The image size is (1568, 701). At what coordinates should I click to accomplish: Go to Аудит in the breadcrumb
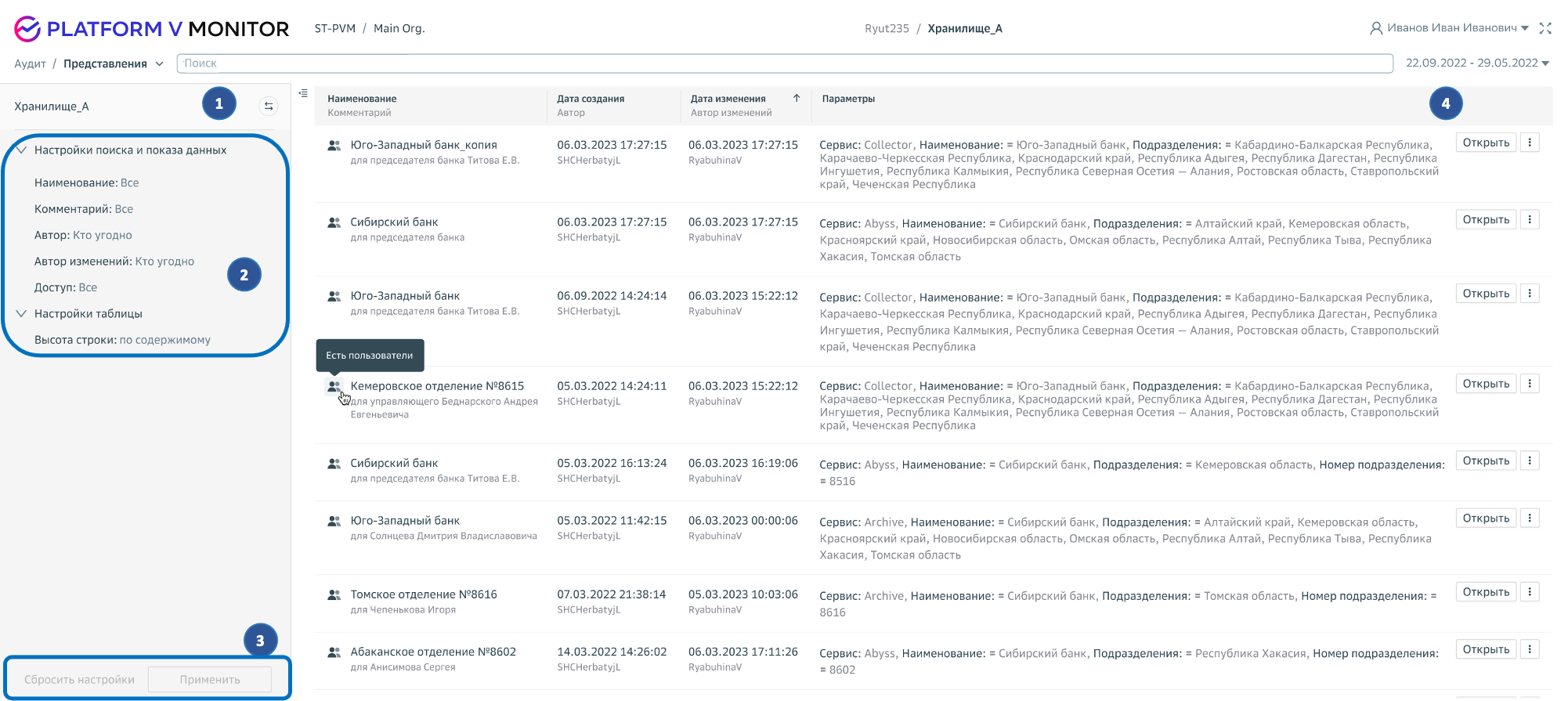30,63
